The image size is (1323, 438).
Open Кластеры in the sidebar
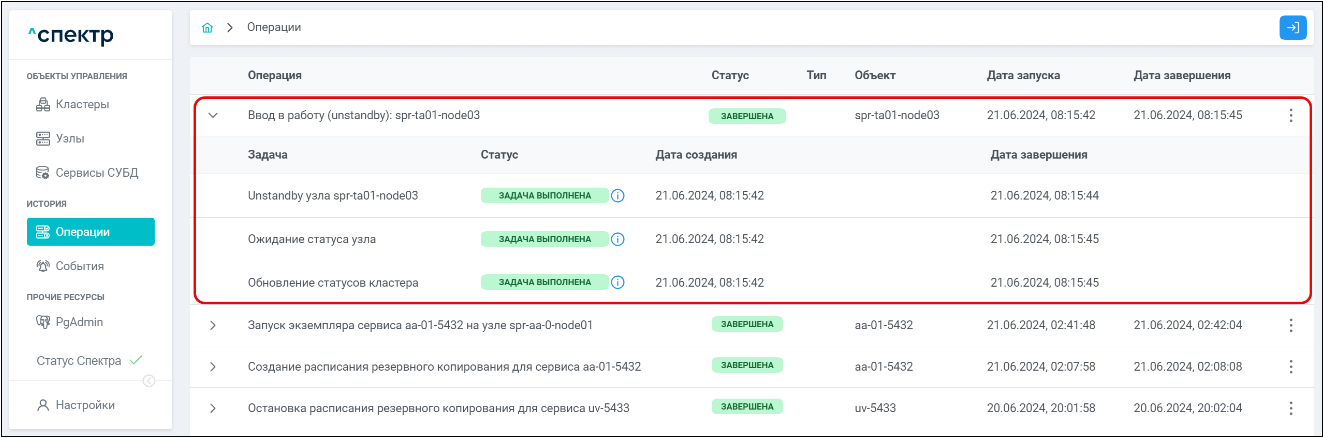(x=82, y=104)
